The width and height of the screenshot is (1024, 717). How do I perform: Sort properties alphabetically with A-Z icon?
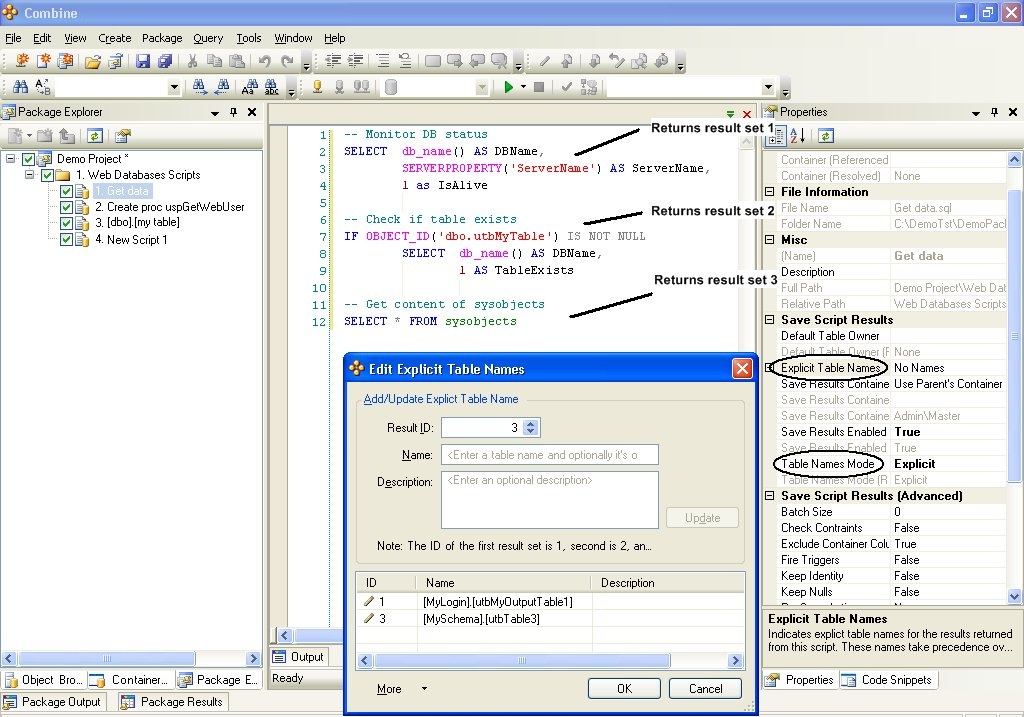click(797, 136)
